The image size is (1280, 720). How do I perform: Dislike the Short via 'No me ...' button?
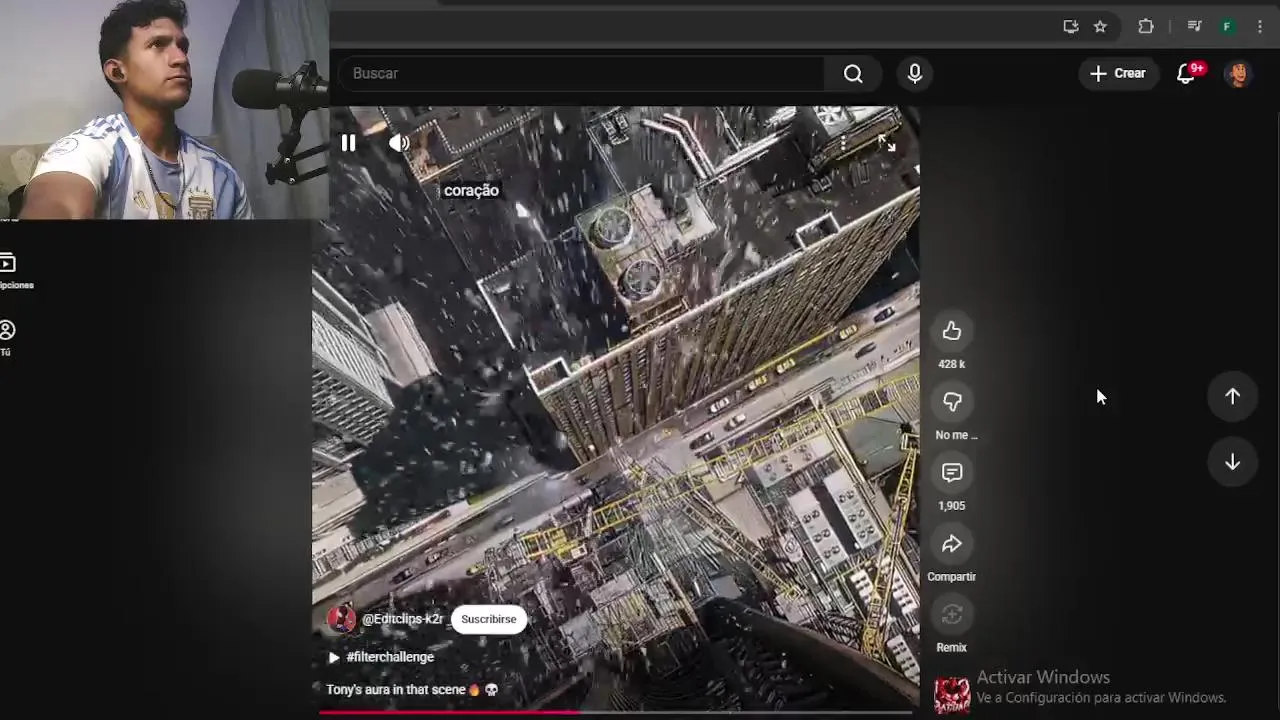[x=952, y=402]
